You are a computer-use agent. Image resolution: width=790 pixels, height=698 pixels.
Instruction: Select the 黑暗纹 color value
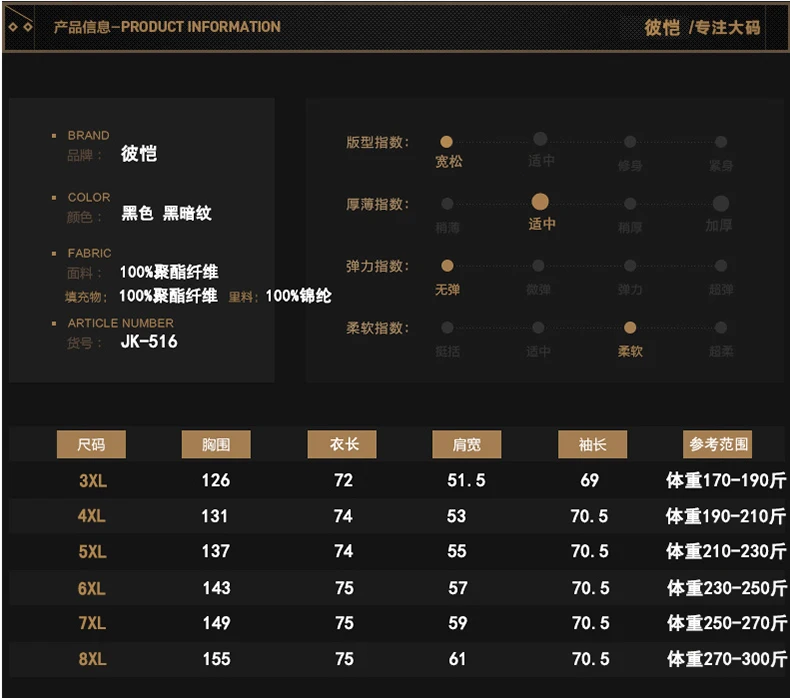187,213
